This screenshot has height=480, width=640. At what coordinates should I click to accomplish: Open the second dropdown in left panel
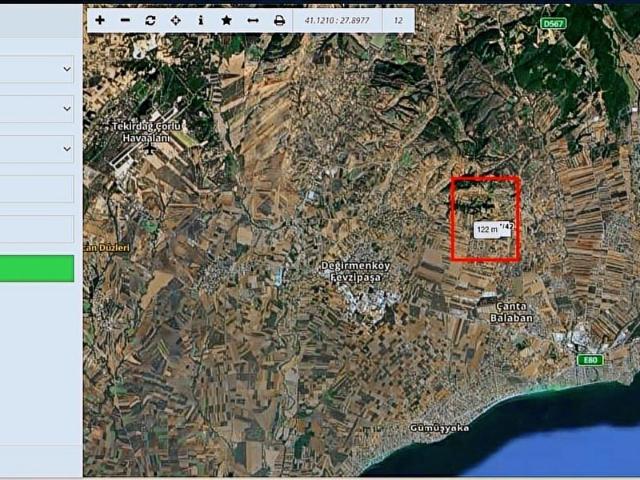click(x=37, y=109)
